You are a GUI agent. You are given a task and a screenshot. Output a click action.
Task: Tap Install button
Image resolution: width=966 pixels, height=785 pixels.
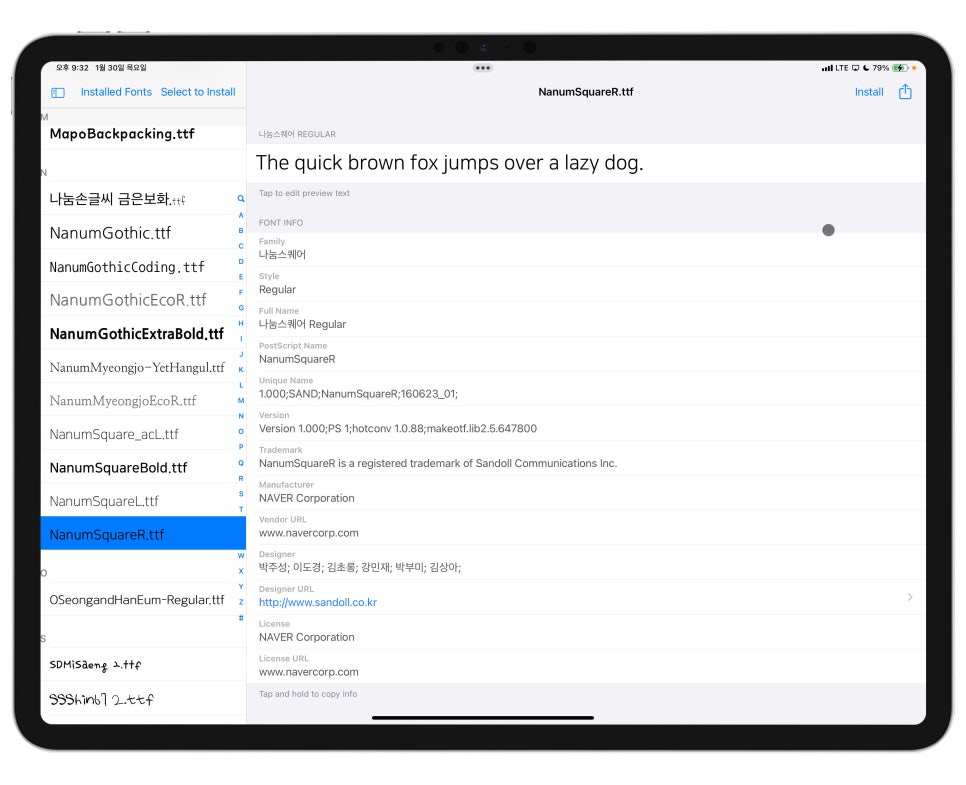point(869,92)
